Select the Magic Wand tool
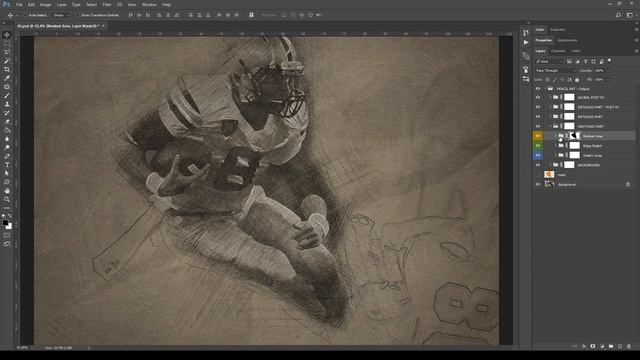 coord(7,61)
